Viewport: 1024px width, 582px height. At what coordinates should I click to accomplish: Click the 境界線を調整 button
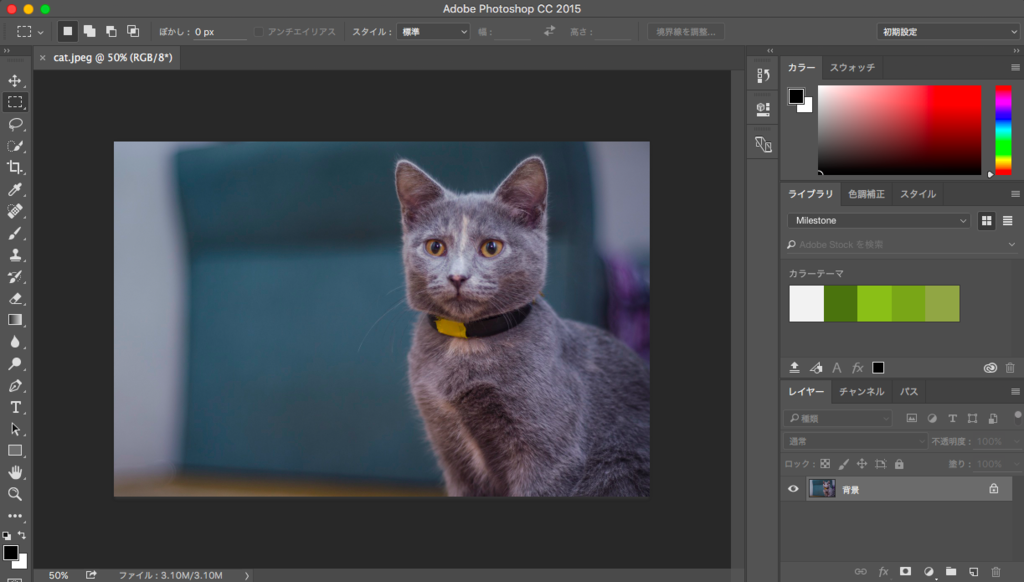685,32
